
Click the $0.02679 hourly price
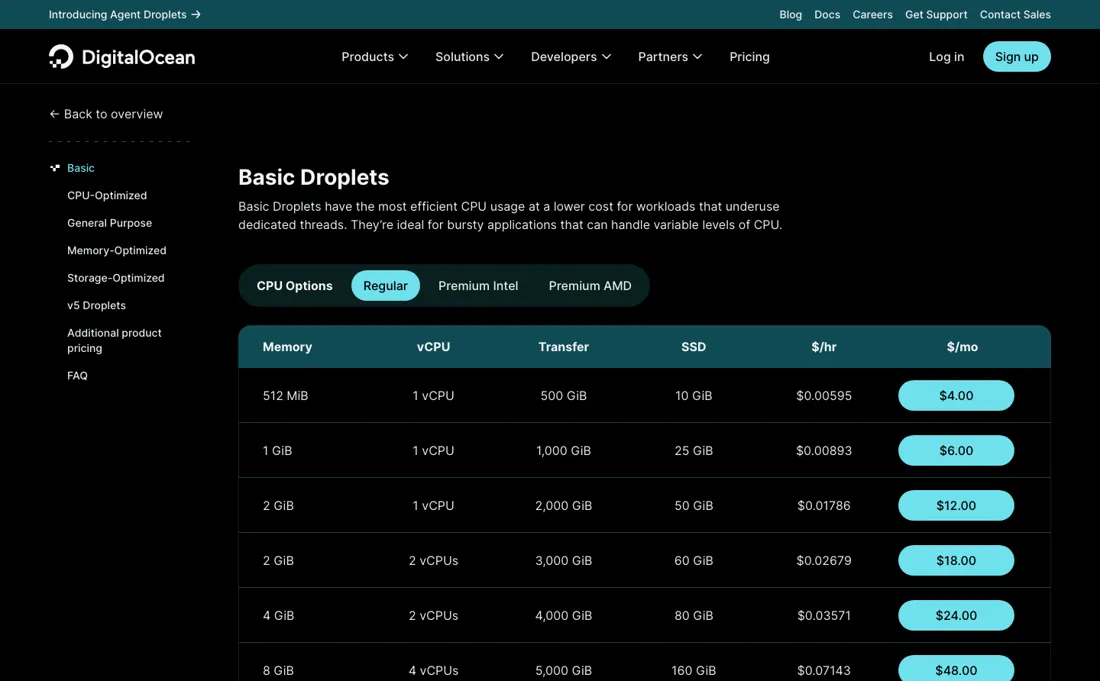tap(824, 560)
